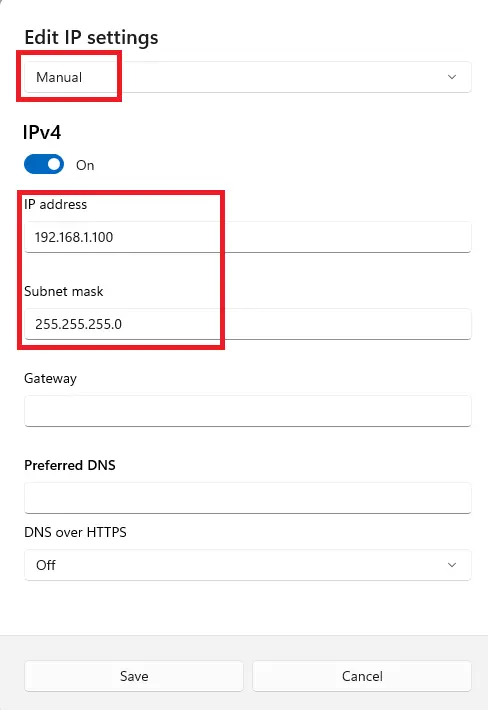Select the Subnet mask field with 255.255.255.0

248,324
